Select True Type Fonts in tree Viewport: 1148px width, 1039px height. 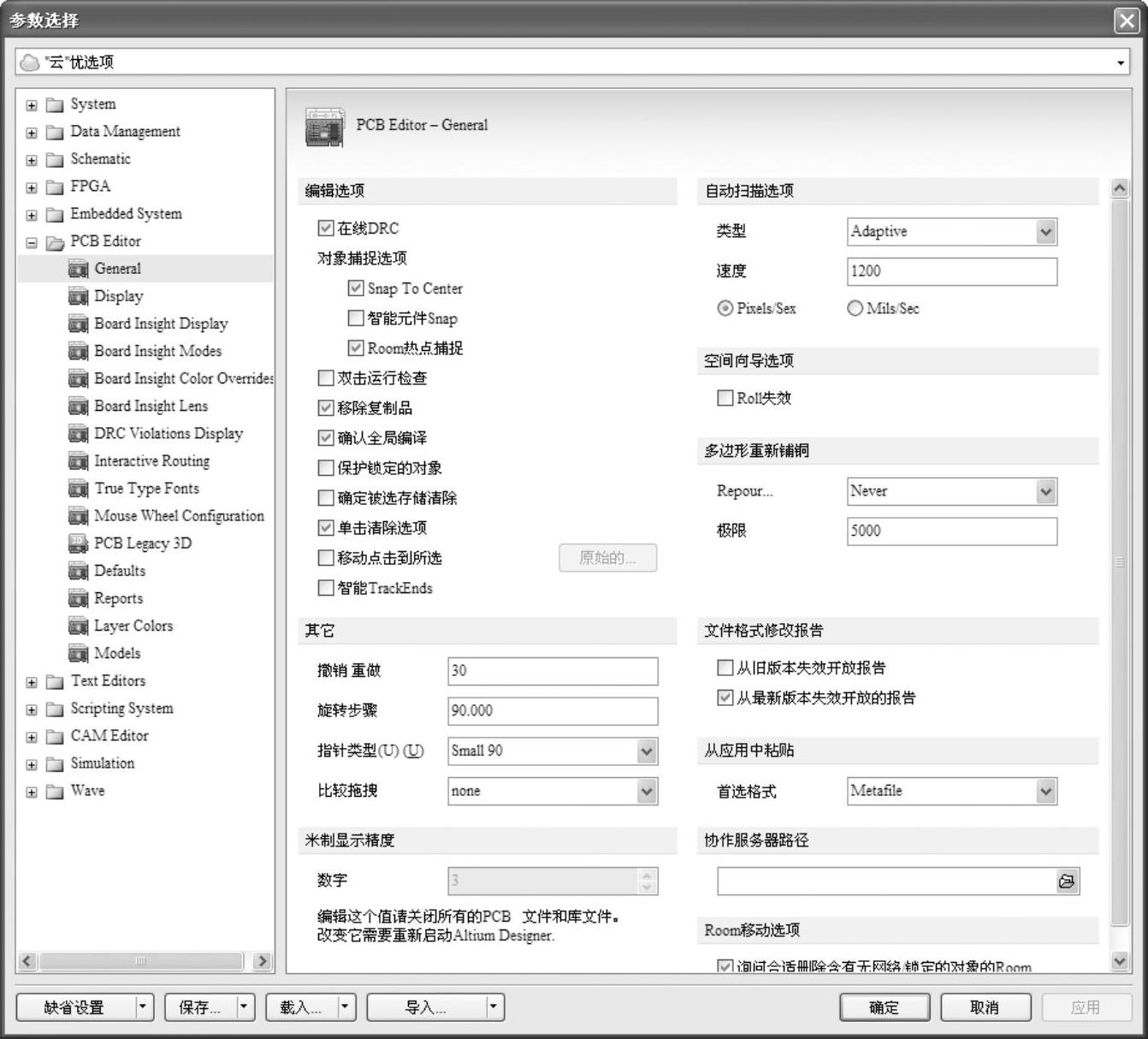pos(146,489)
